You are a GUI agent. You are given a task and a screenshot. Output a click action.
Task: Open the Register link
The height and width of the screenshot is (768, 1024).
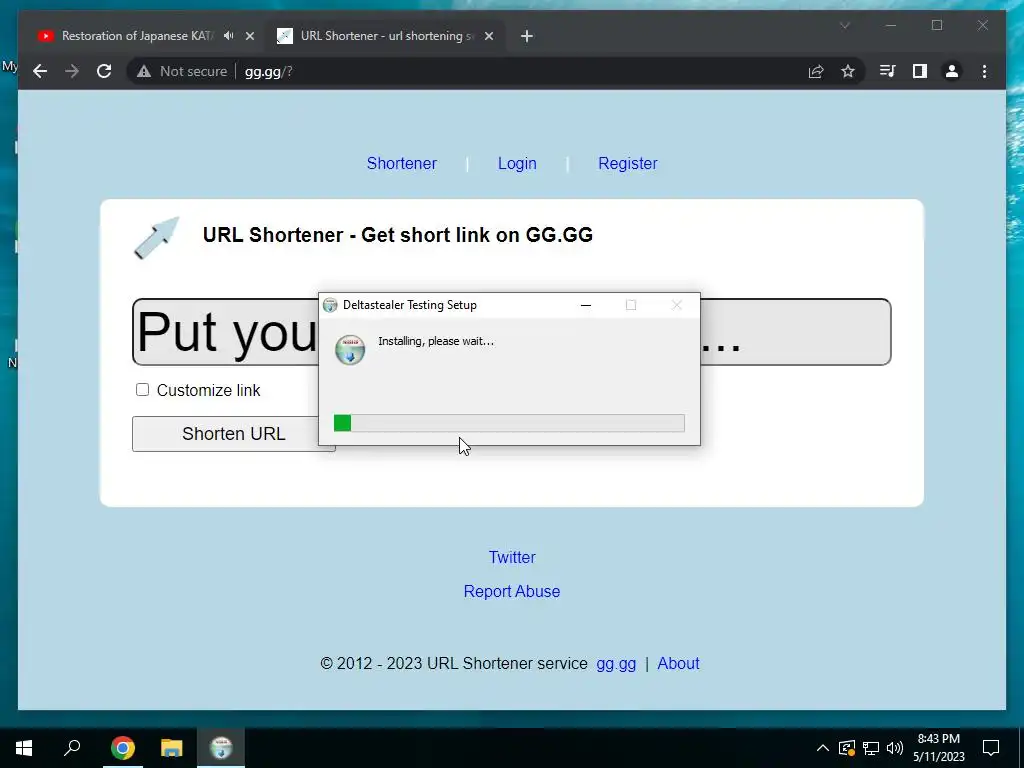pos(628,163)
